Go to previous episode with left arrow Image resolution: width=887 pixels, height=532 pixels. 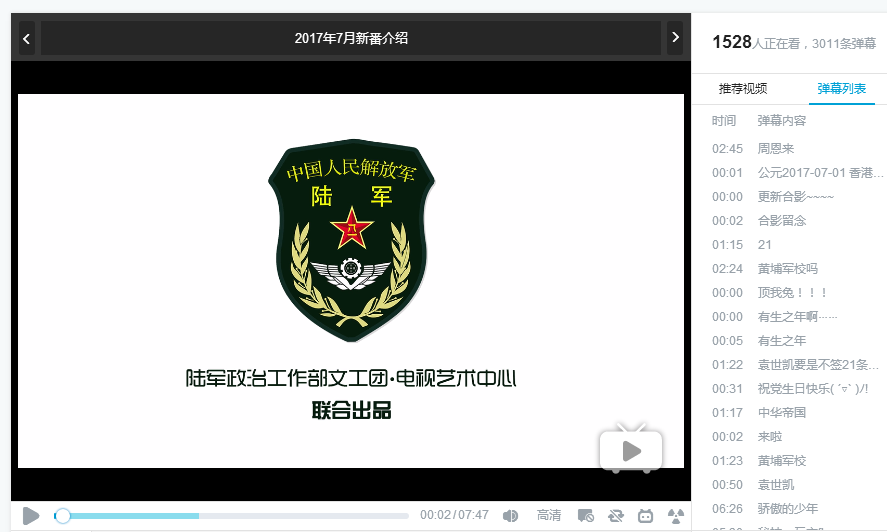tap(27, 38)
